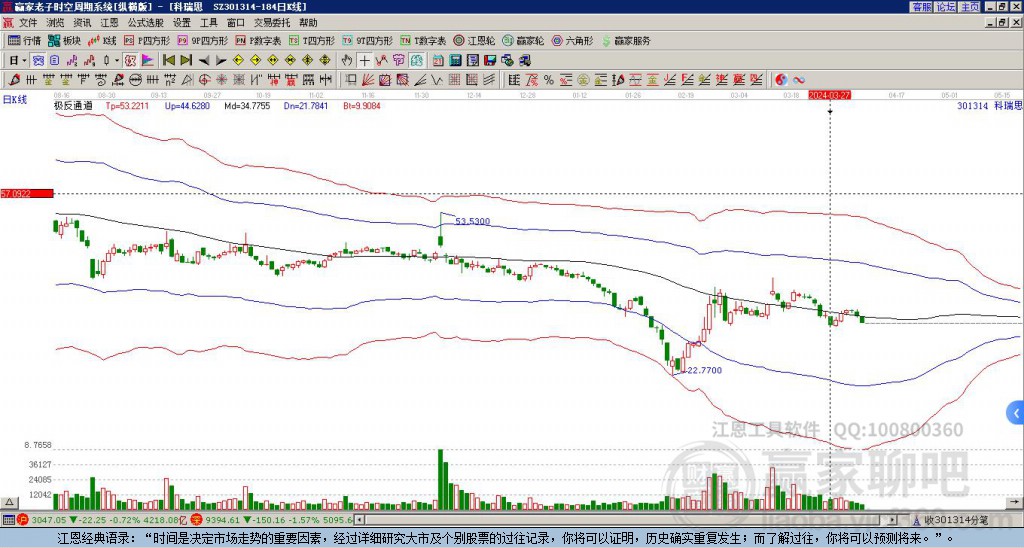Open the 帮助 menu

point(308,23)
